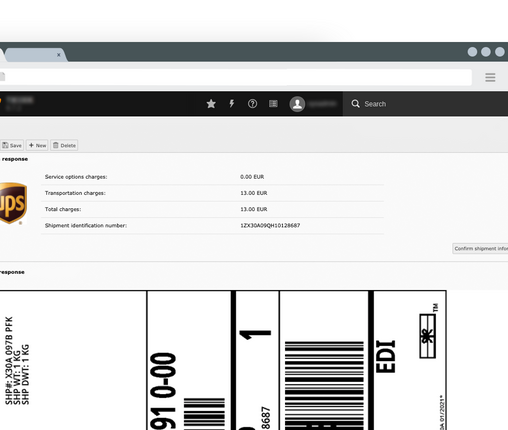Select the shipment identification number 1ZX30A09QH10128687

(270, 226)
